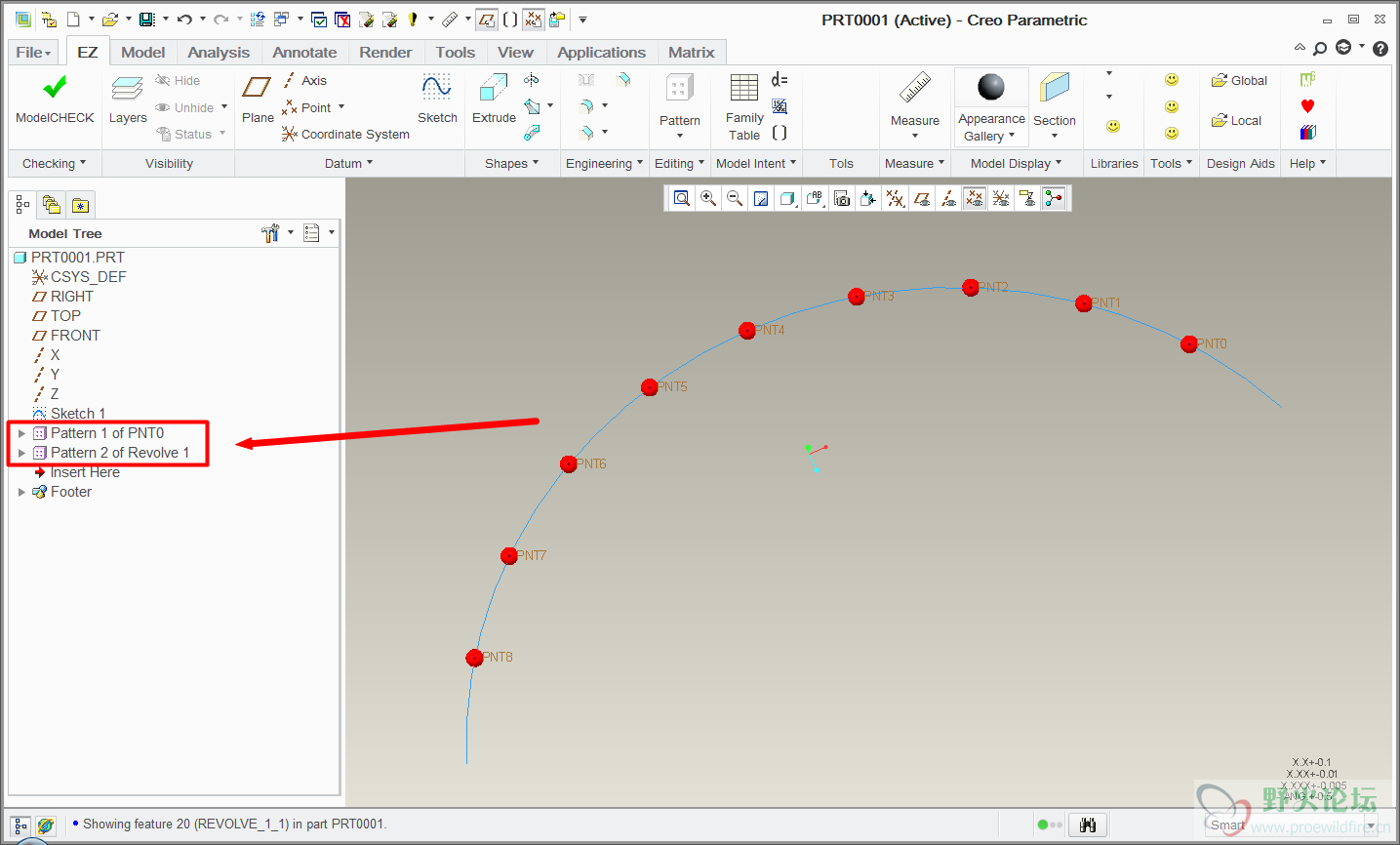Open the Checking group dropdown

tap(55, 163)
